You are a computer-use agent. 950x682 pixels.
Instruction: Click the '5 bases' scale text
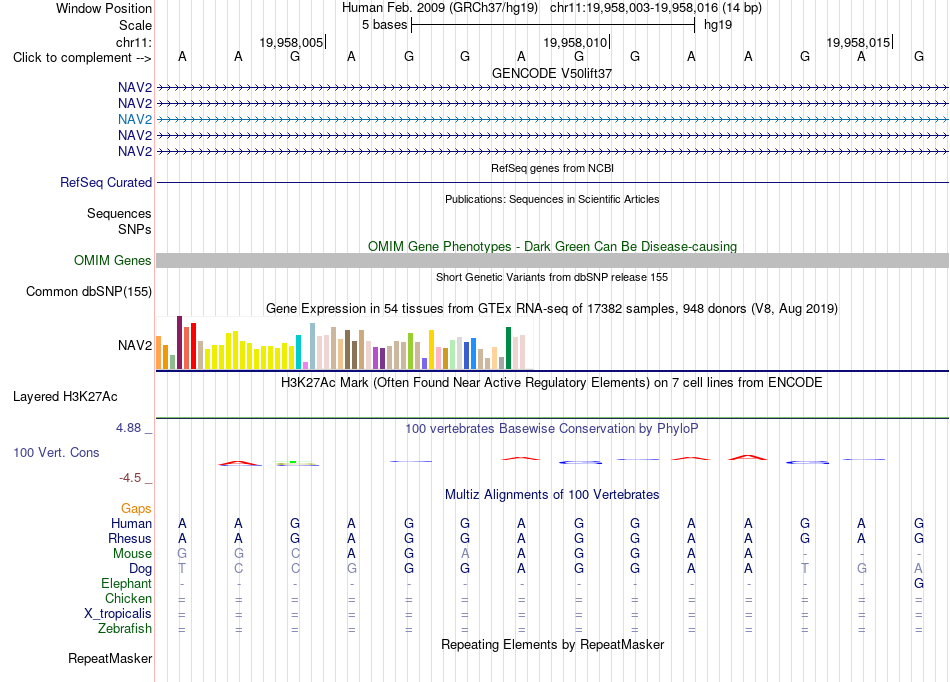pos(385,25)
